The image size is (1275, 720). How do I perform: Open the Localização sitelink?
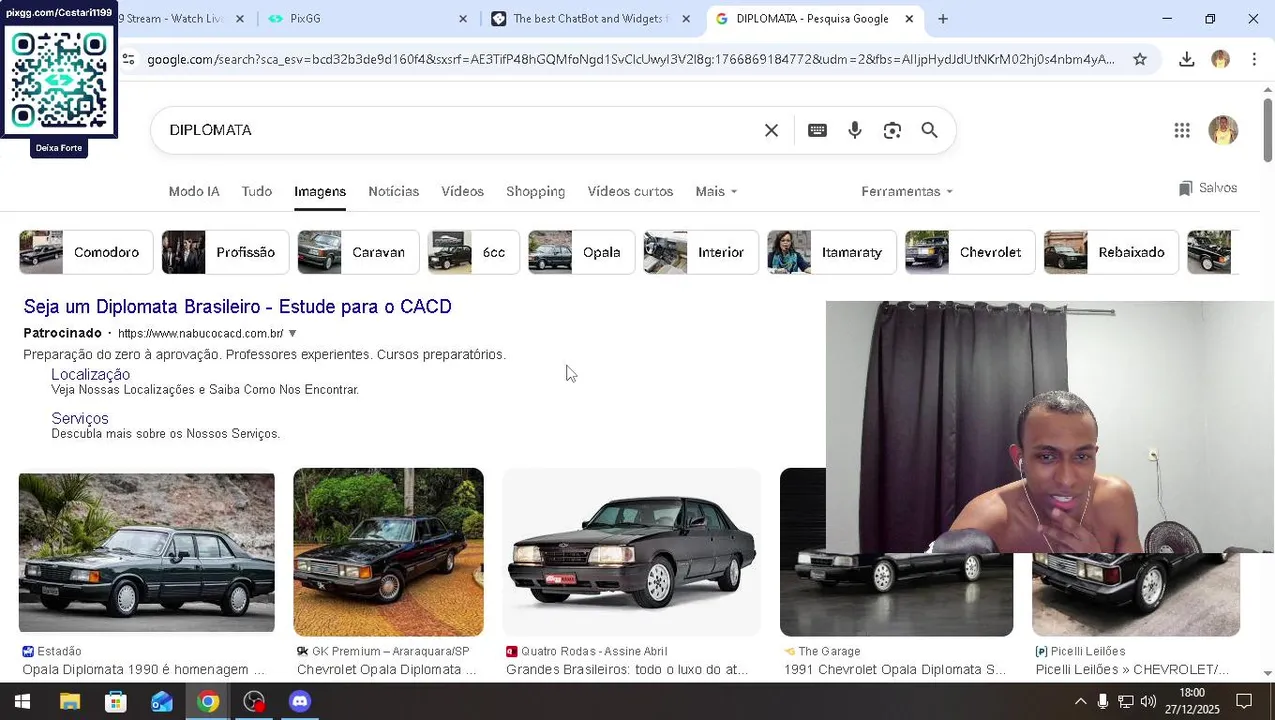coord(90,374)
